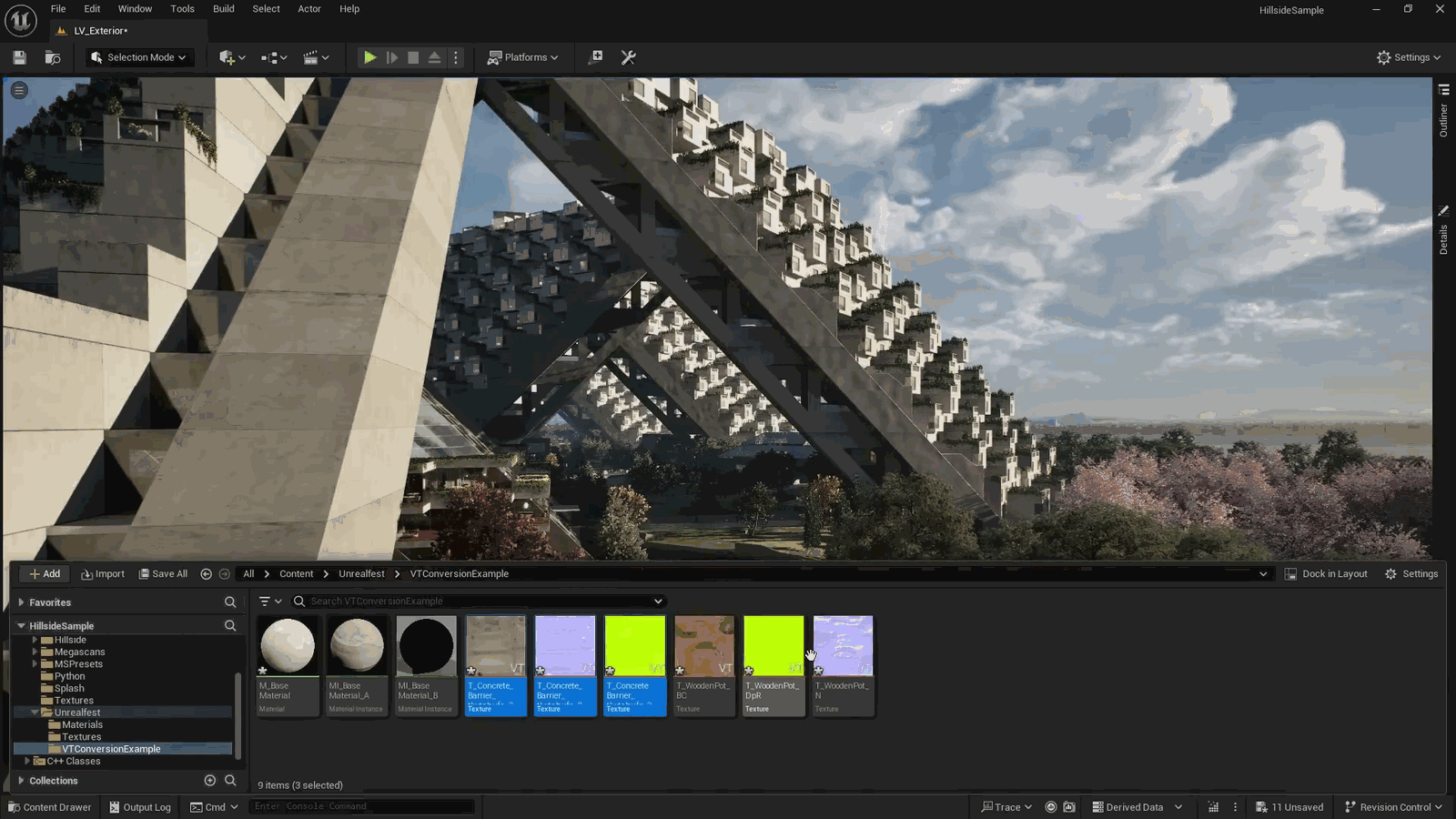Collapse the HillsideSample tree section
Image resolution: width=1456 pixels, height=819 pixels.
(21, 626)
